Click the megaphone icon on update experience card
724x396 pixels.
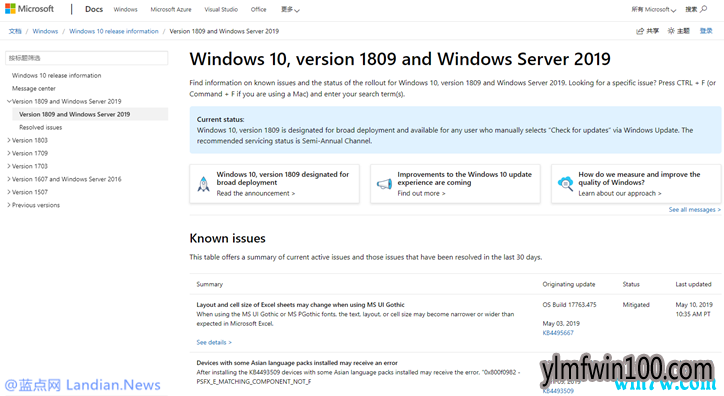point(384,184)
